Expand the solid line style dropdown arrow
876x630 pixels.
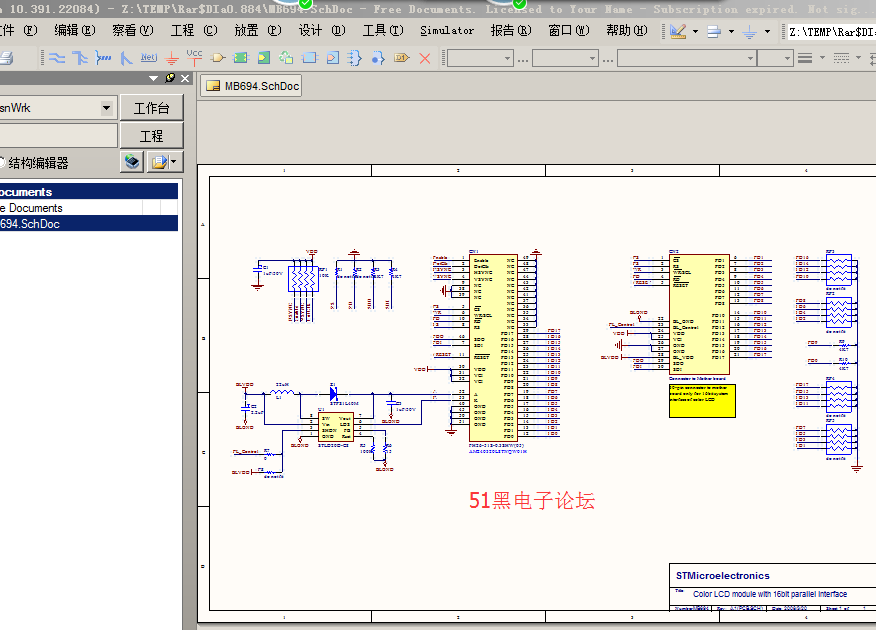point(822,58)
